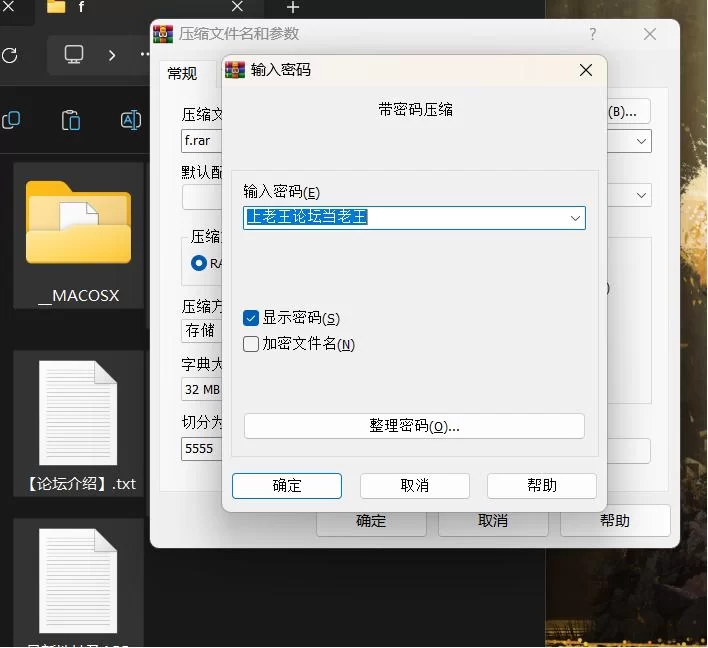Viewport: 708px width, 648px height.
Task: Switch to the 常规 tab
Action: (182, 74)
